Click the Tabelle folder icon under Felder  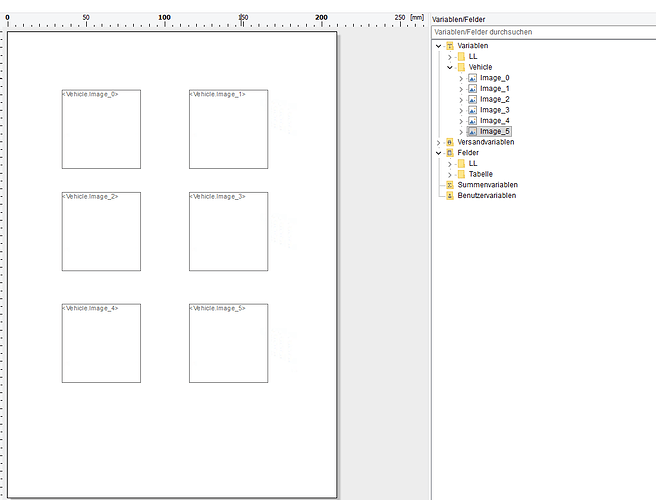(461, 174)
